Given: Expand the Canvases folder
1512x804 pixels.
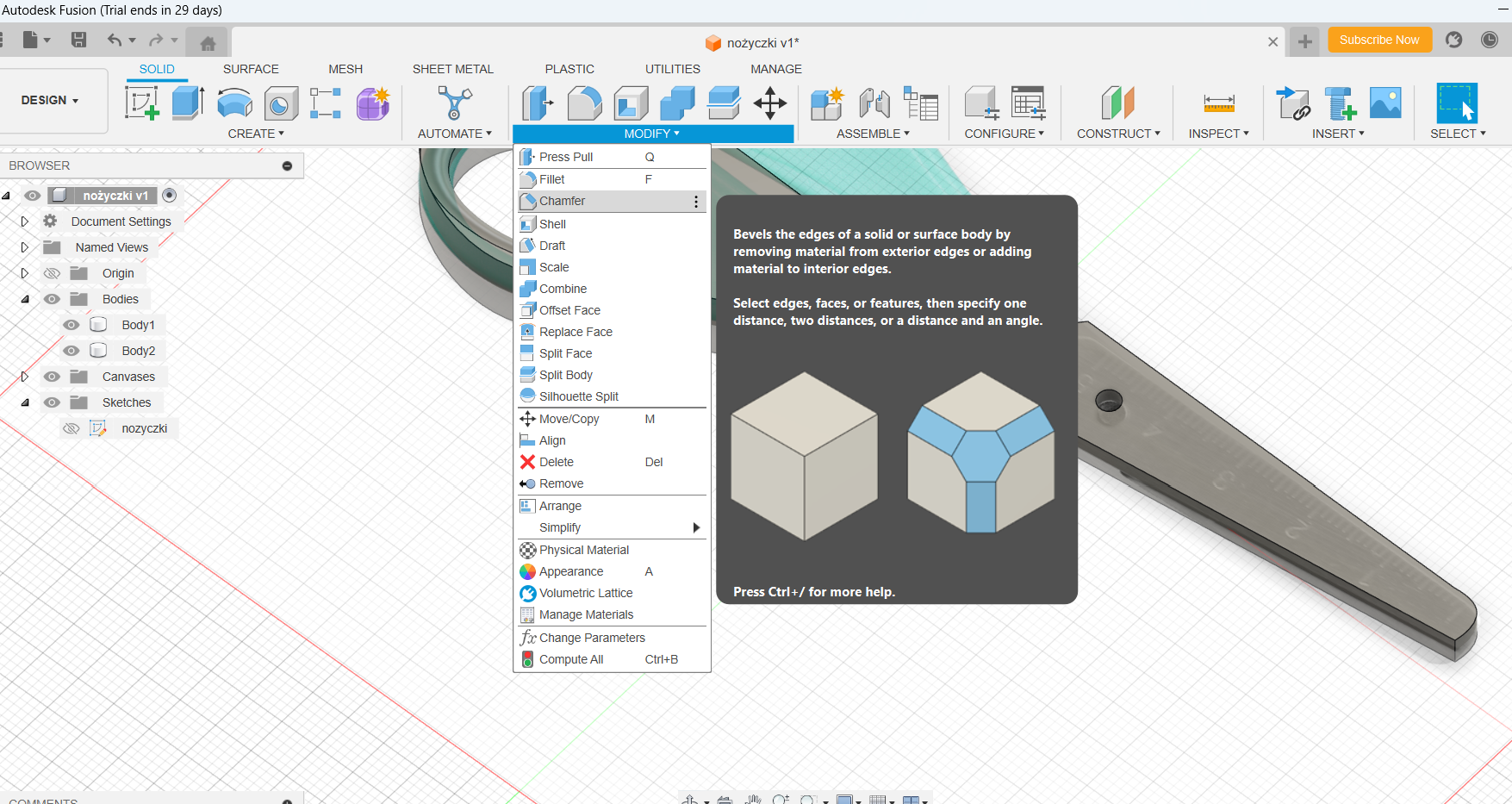Looking at the screenshot, I should pos(25,377).
